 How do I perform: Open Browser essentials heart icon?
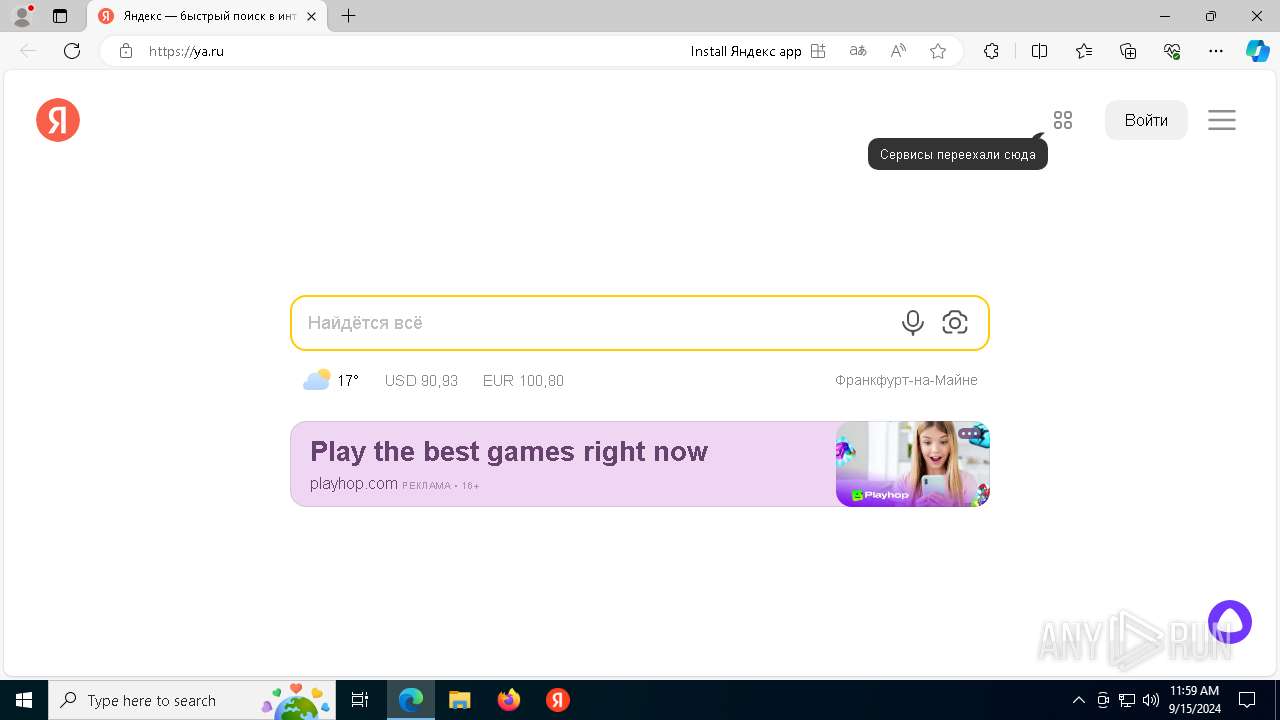1172,51
